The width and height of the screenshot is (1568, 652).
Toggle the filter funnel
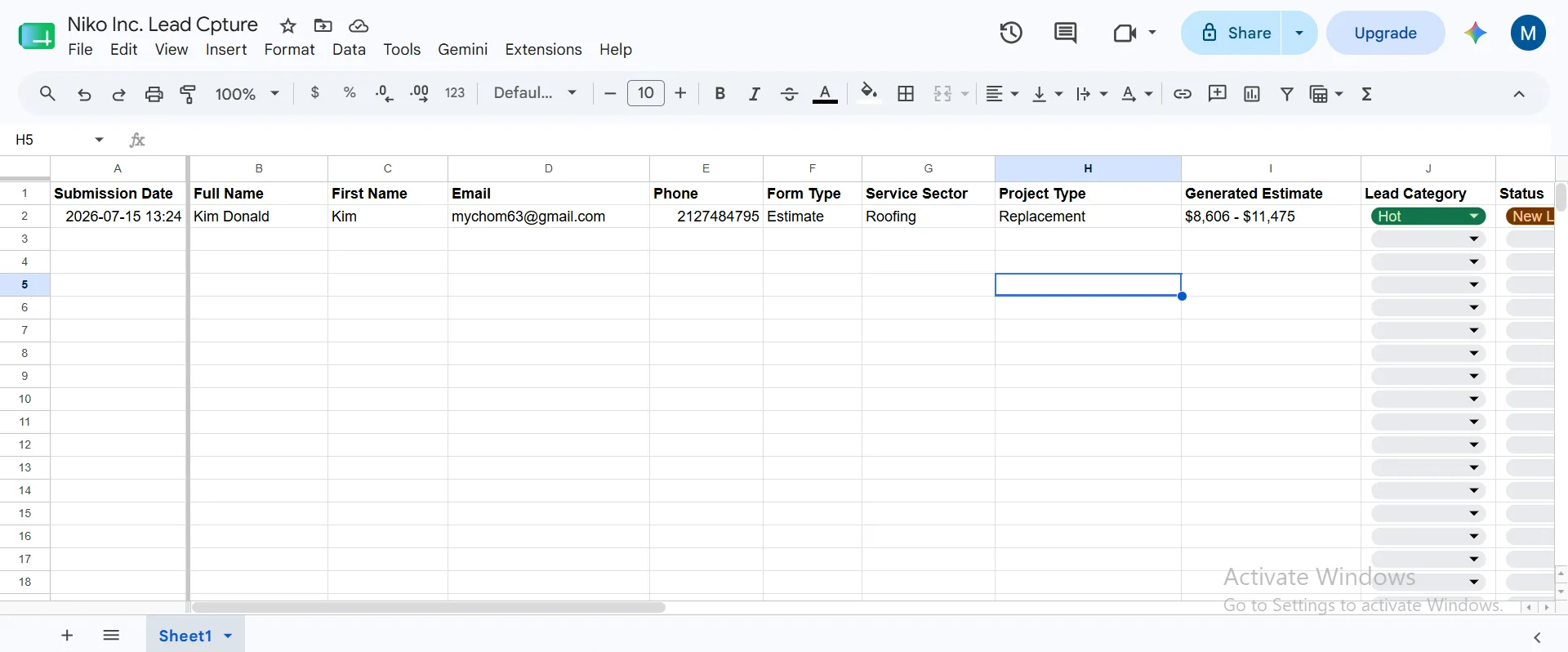[1287, 93]
